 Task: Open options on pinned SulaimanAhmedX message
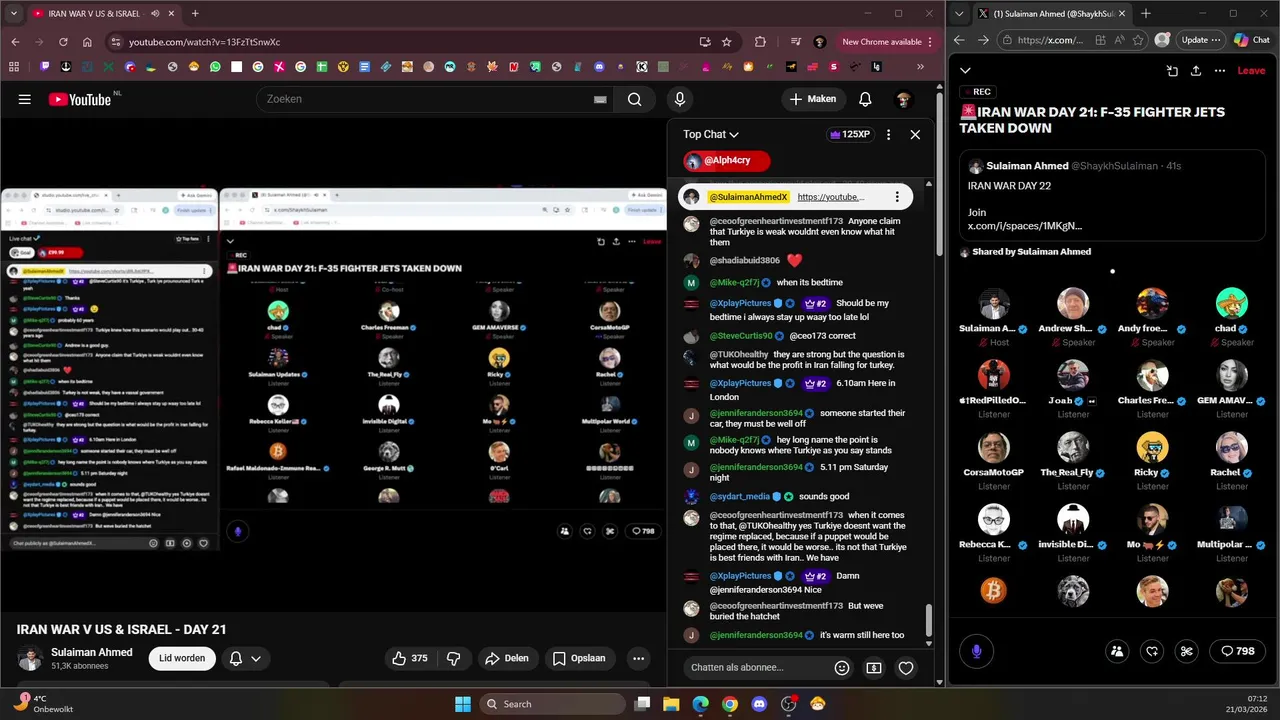[897, 197]
